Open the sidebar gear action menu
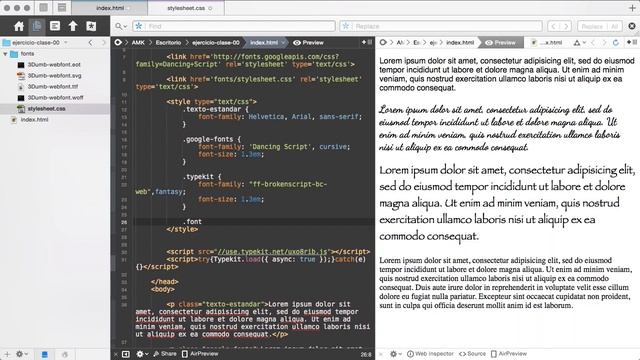Viewport: 640px width, 360px height. click(x=21, y=354)
